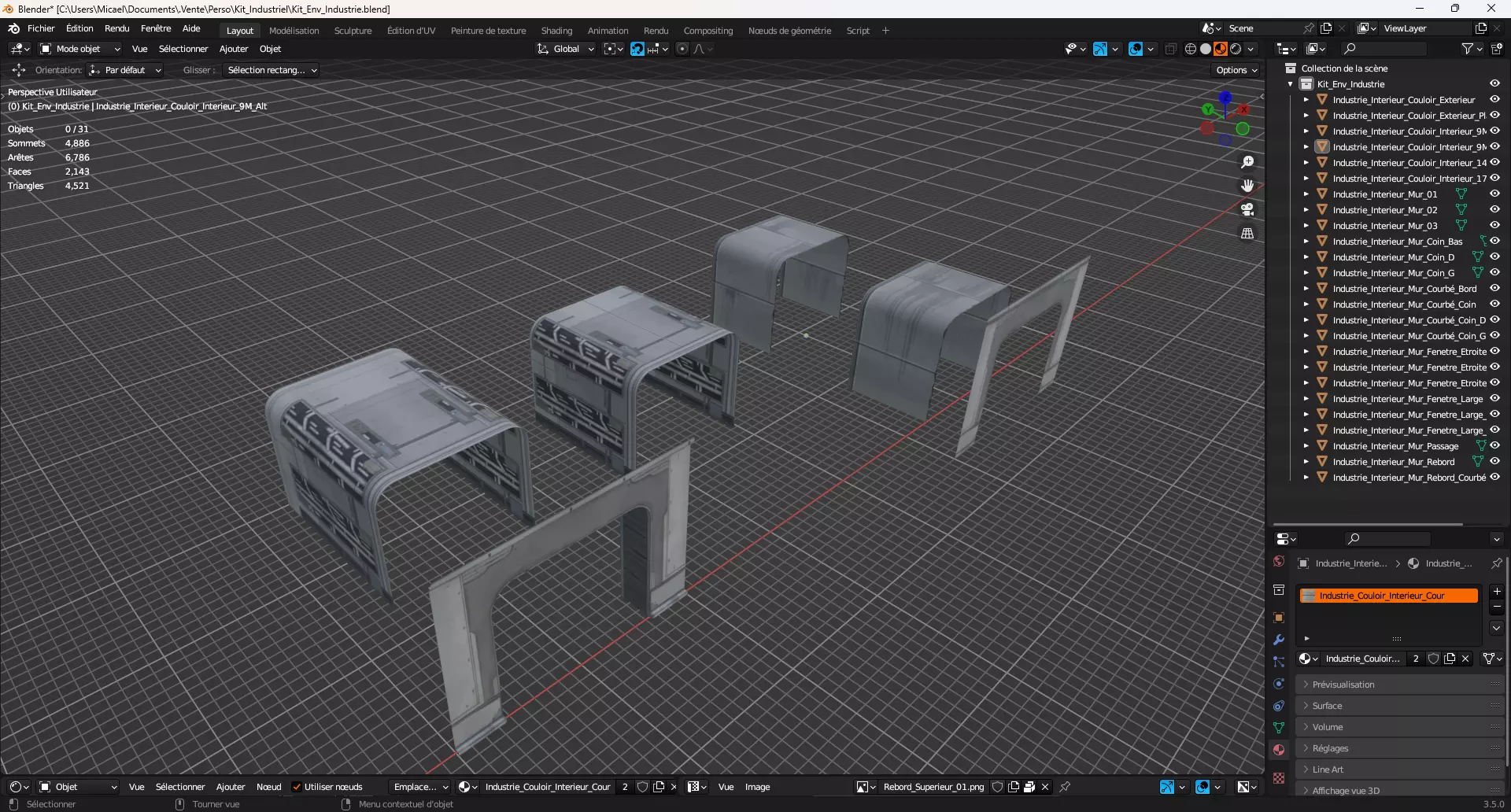The height and width of the screenshot is (812, 1511).
Task: Click the outliner search field
Action: (x=1384, y=49)
